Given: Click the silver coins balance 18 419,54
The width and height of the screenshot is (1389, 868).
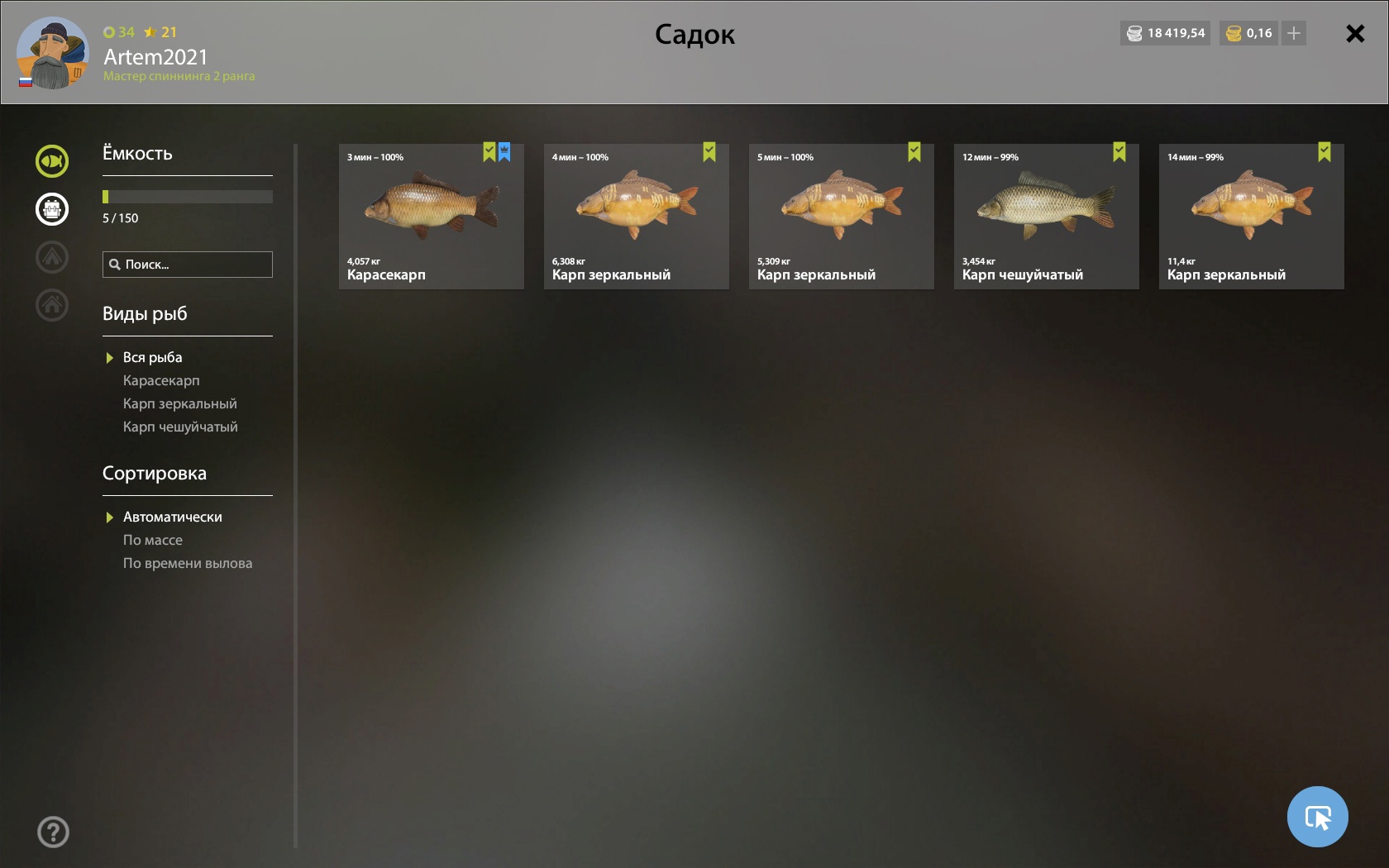Looking at the screenshot, I should click(x=1166, y=33).
